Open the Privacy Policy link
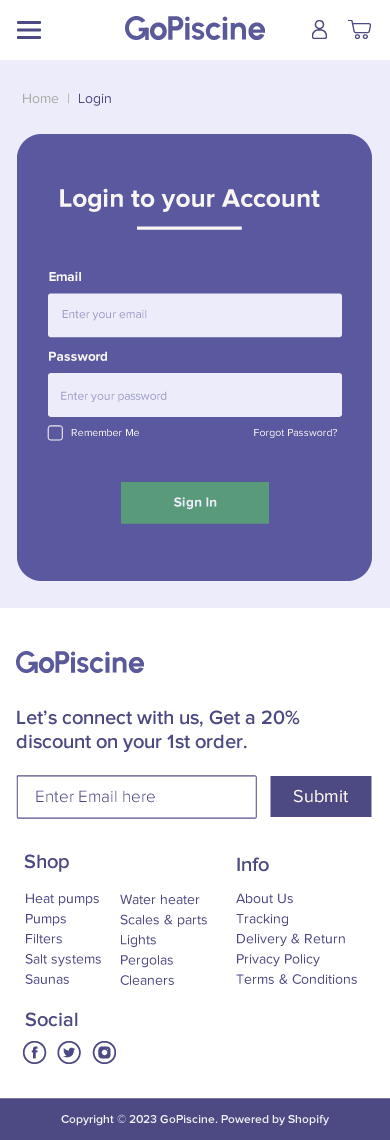The image size is (390, 1140). pyautogui.click(x=278, y=959)
